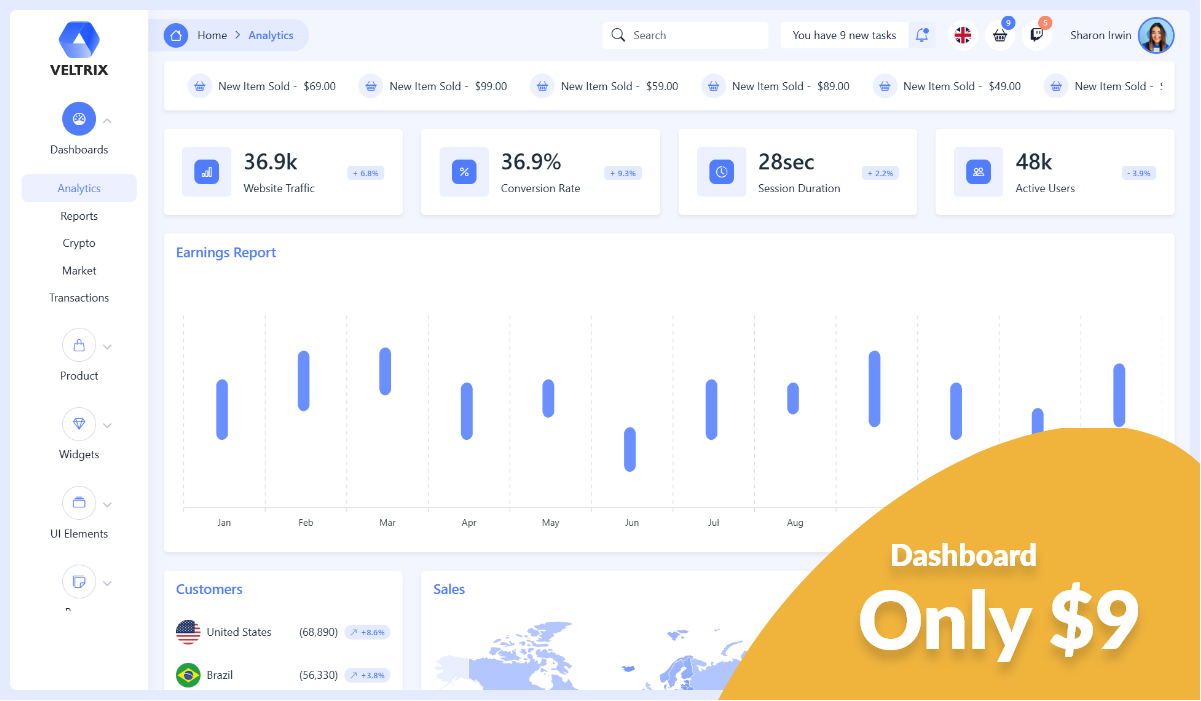Expand the Product menu chevron
Screen dimensions: 1201x701
point(107,344)
